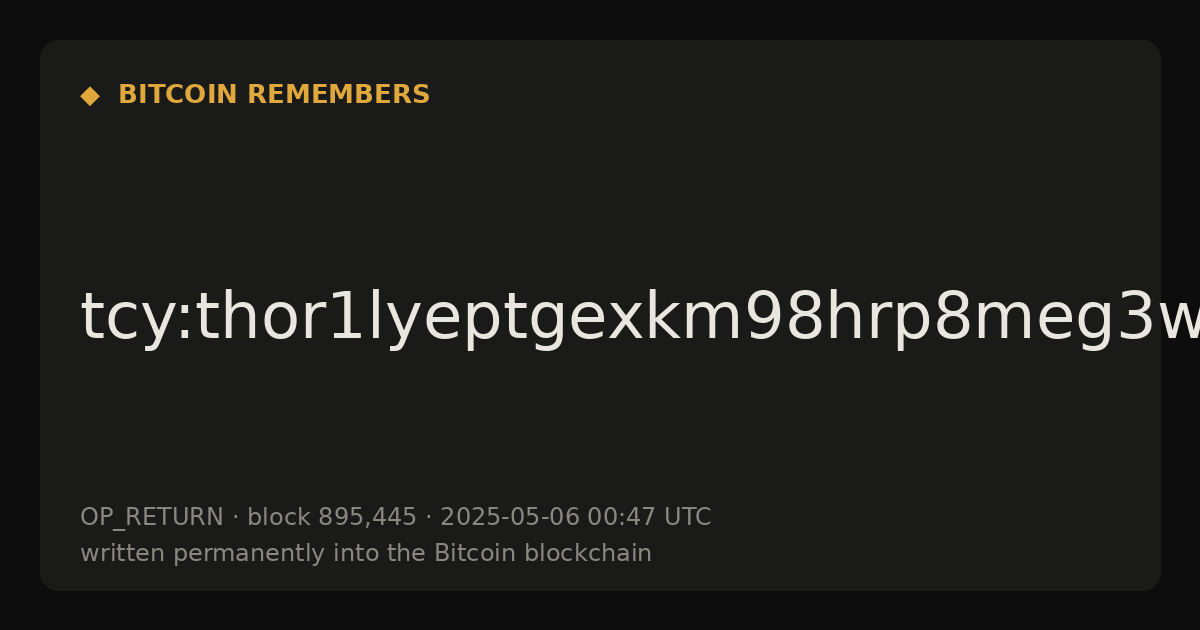Open block 895,445 reference
This screenshot has height=630, width=1200.
point(332,517)
